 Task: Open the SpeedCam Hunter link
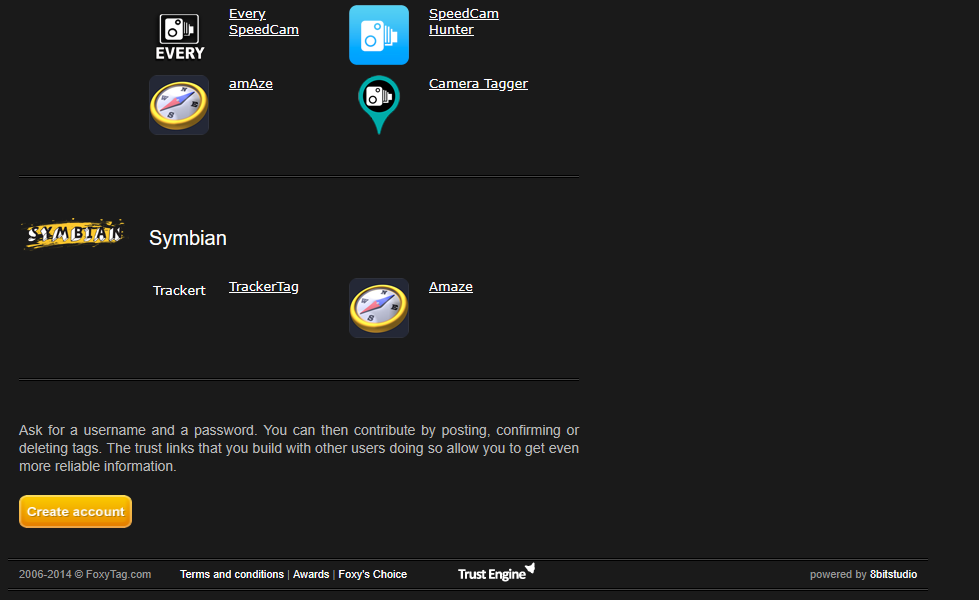pos(463,22)
